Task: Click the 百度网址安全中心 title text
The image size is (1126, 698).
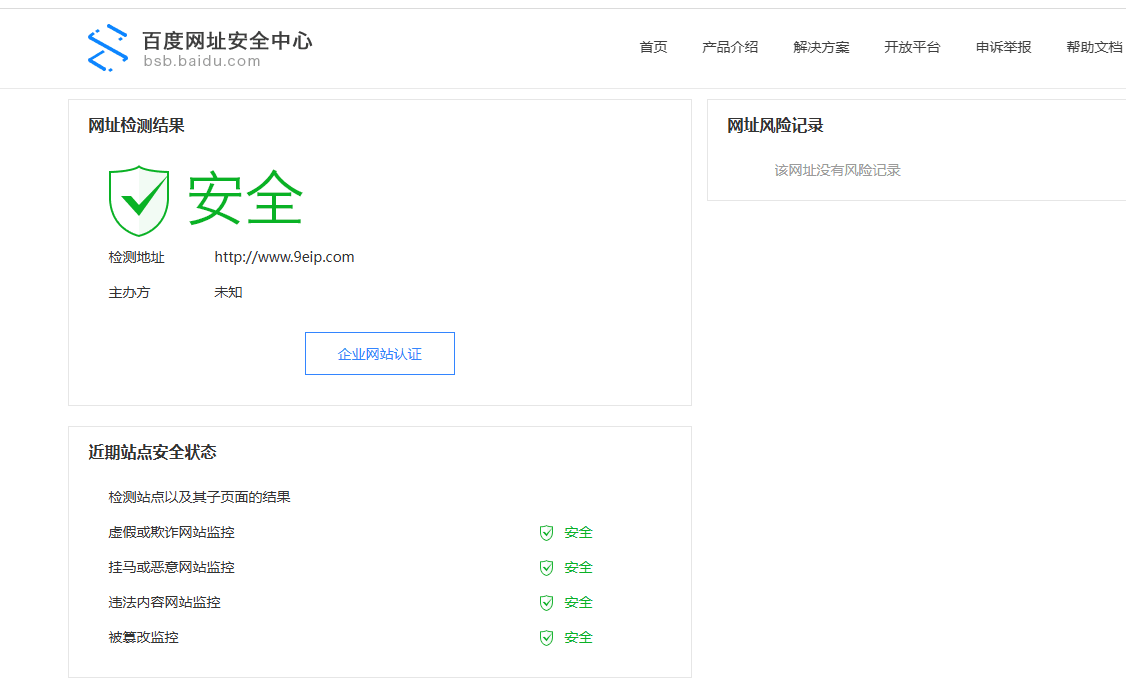Action: (227, 40)
